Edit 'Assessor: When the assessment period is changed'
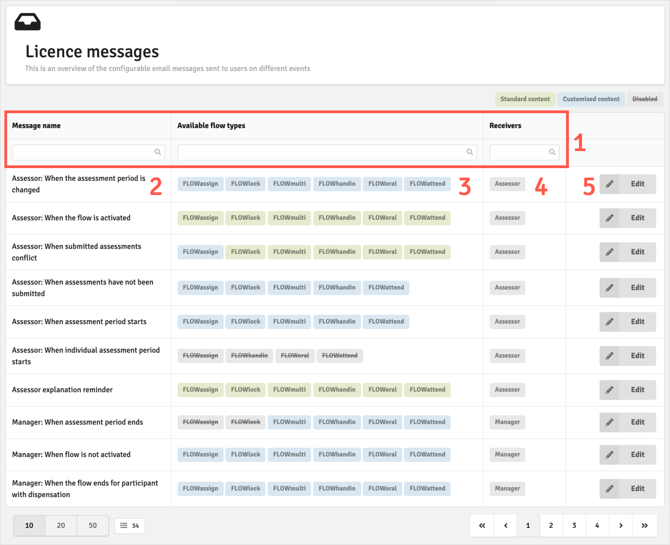Viewport: 670px width, 545px height. point(628,184)
